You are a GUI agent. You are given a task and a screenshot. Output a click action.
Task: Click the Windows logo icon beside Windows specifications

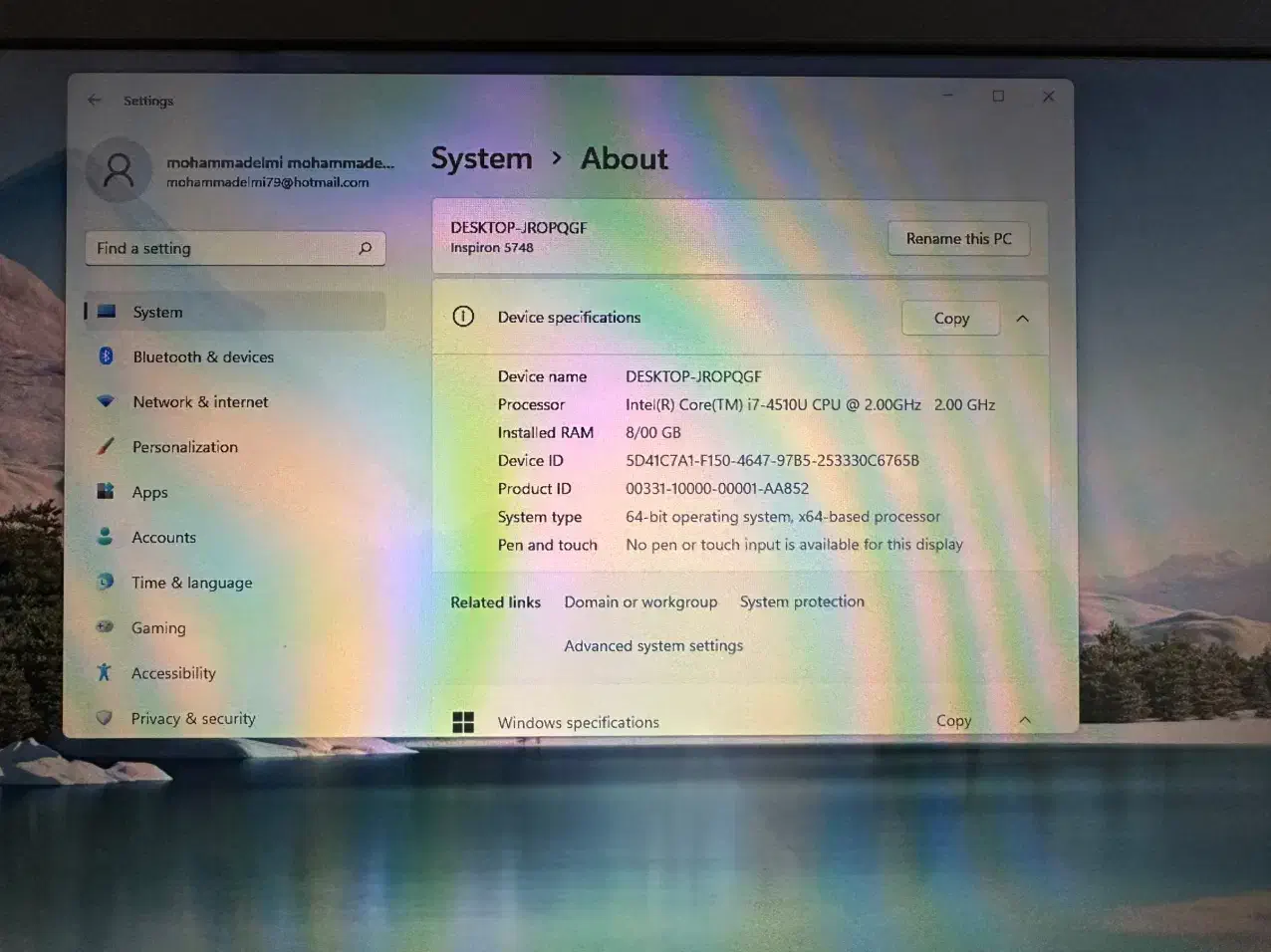tap(463, 722)
